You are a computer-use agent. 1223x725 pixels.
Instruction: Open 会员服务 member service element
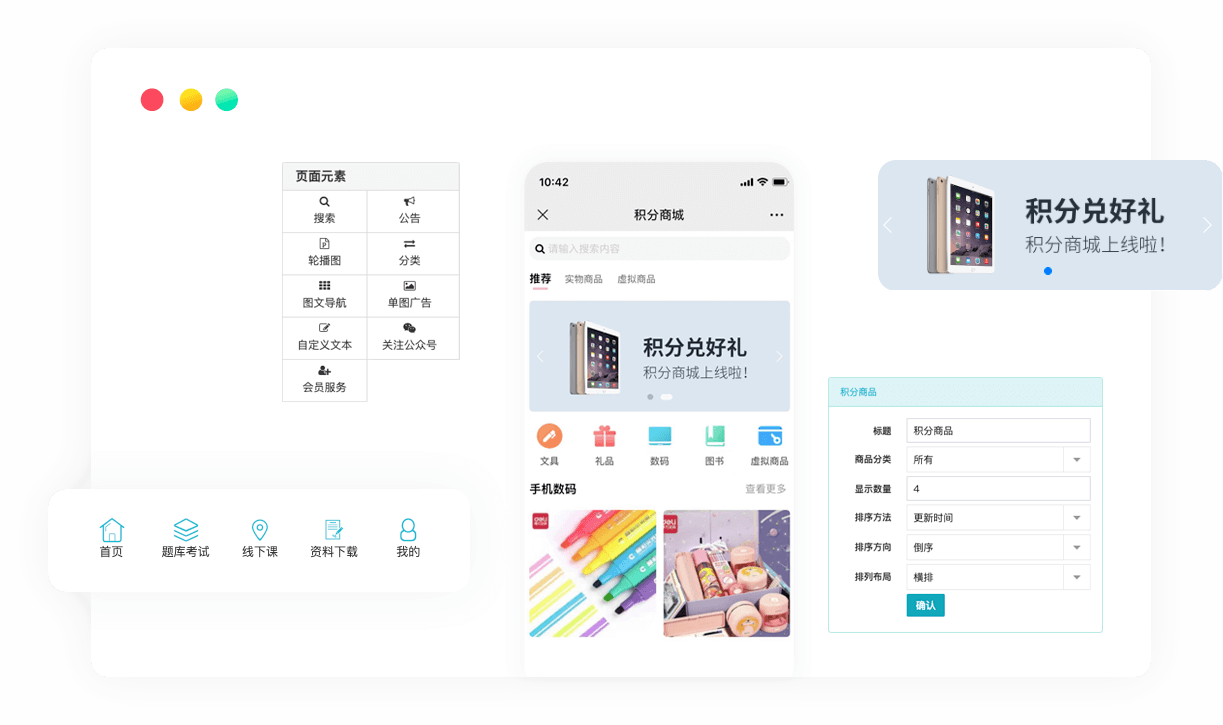tap(324, 379)
